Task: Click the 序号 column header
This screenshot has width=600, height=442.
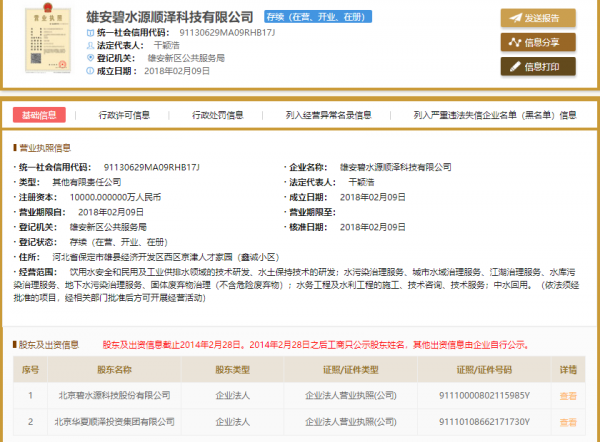Action: tap(30, 370)
